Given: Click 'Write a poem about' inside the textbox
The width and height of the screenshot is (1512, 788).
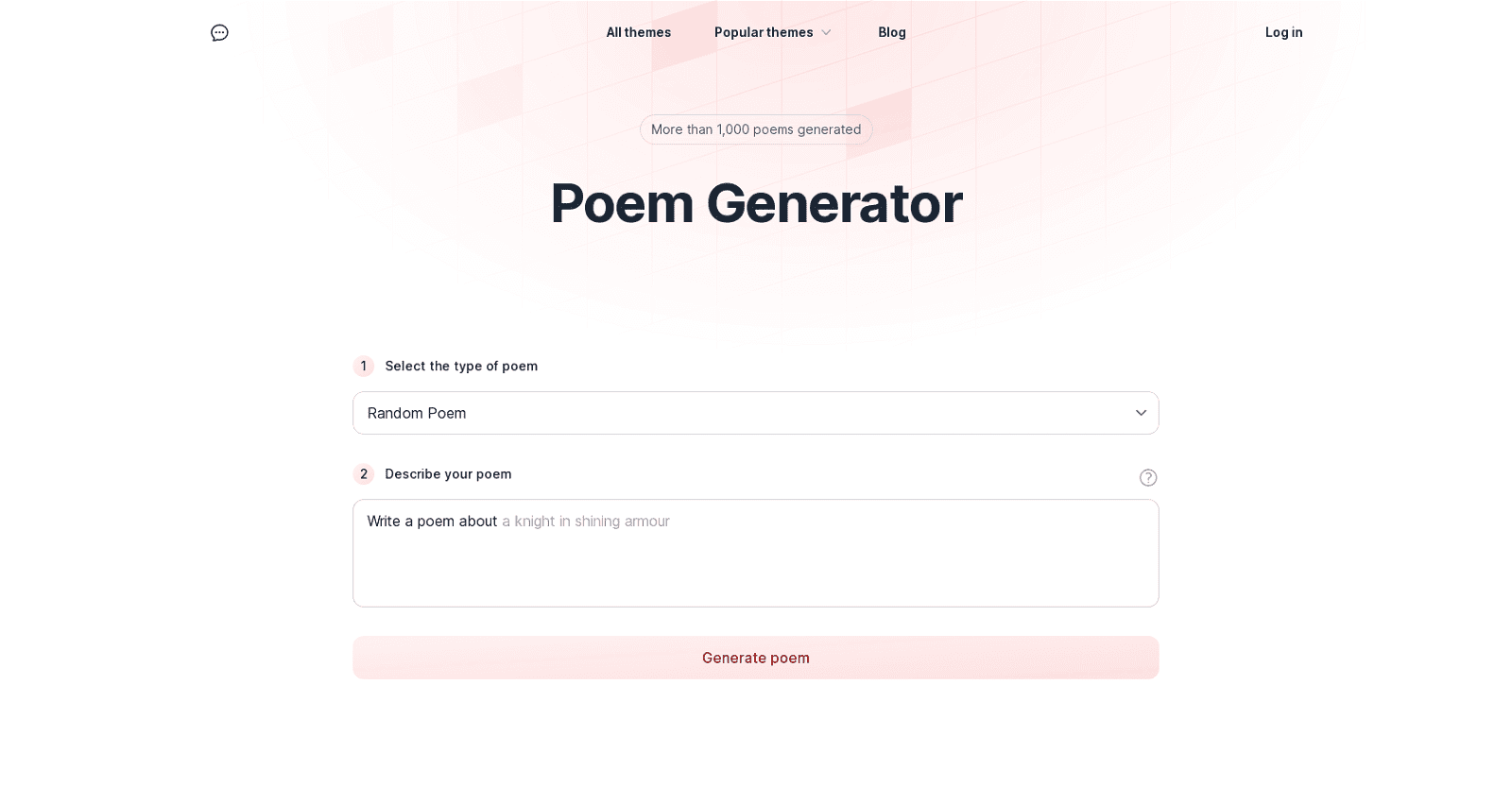Looking at the screenshot, I should (432, 521).
